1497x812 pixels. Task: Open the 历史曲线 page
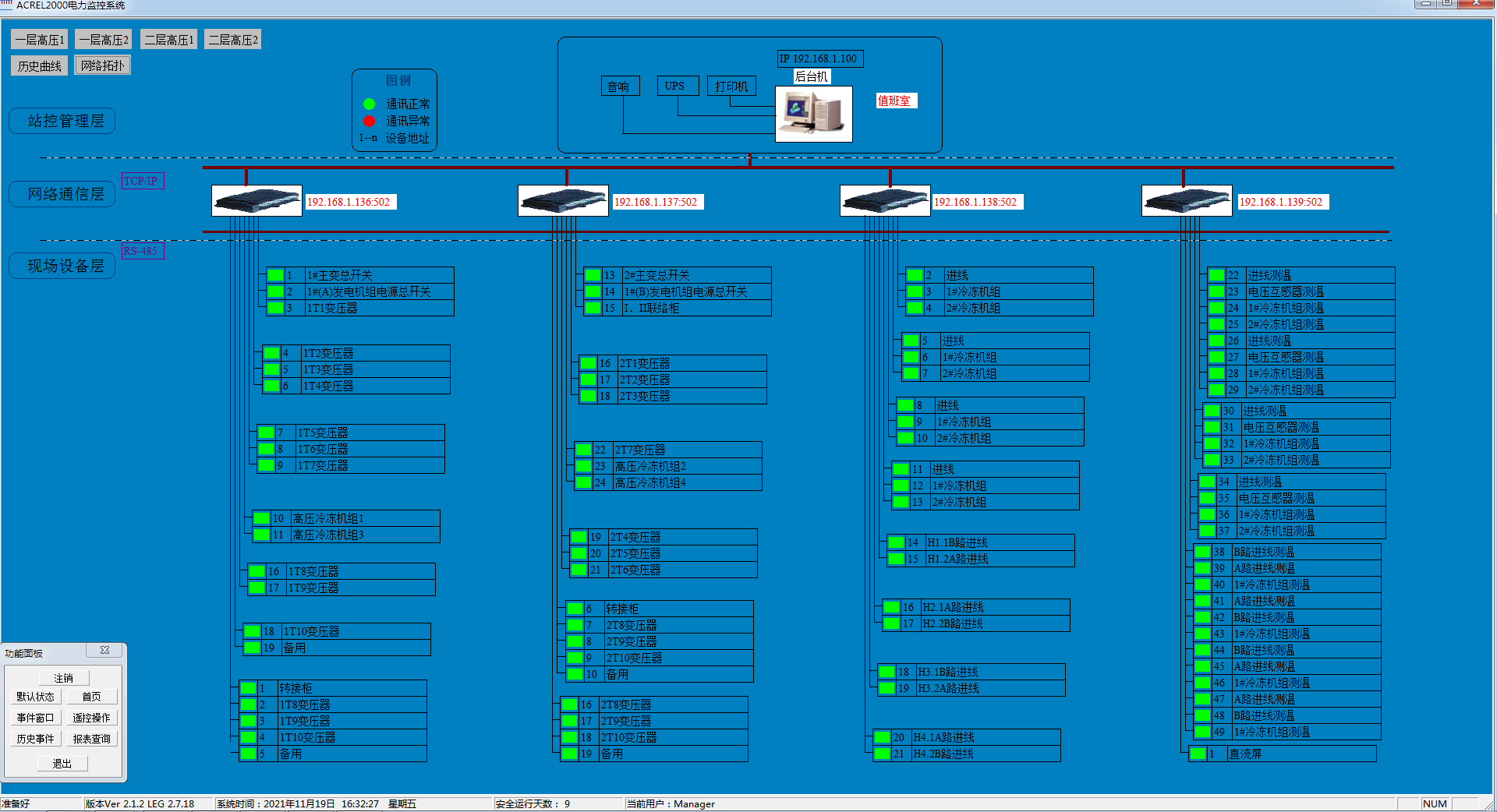point(40,66)
